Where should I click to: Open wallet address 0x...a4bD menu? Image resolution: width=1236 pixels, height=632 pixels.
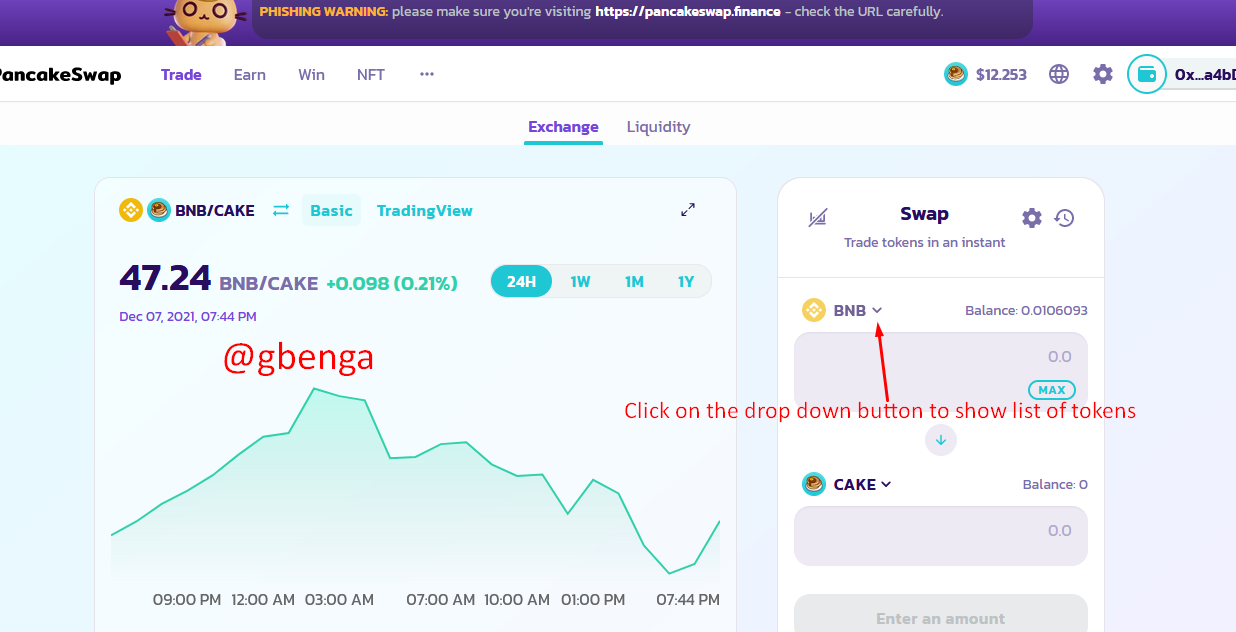pos(1204,75)
